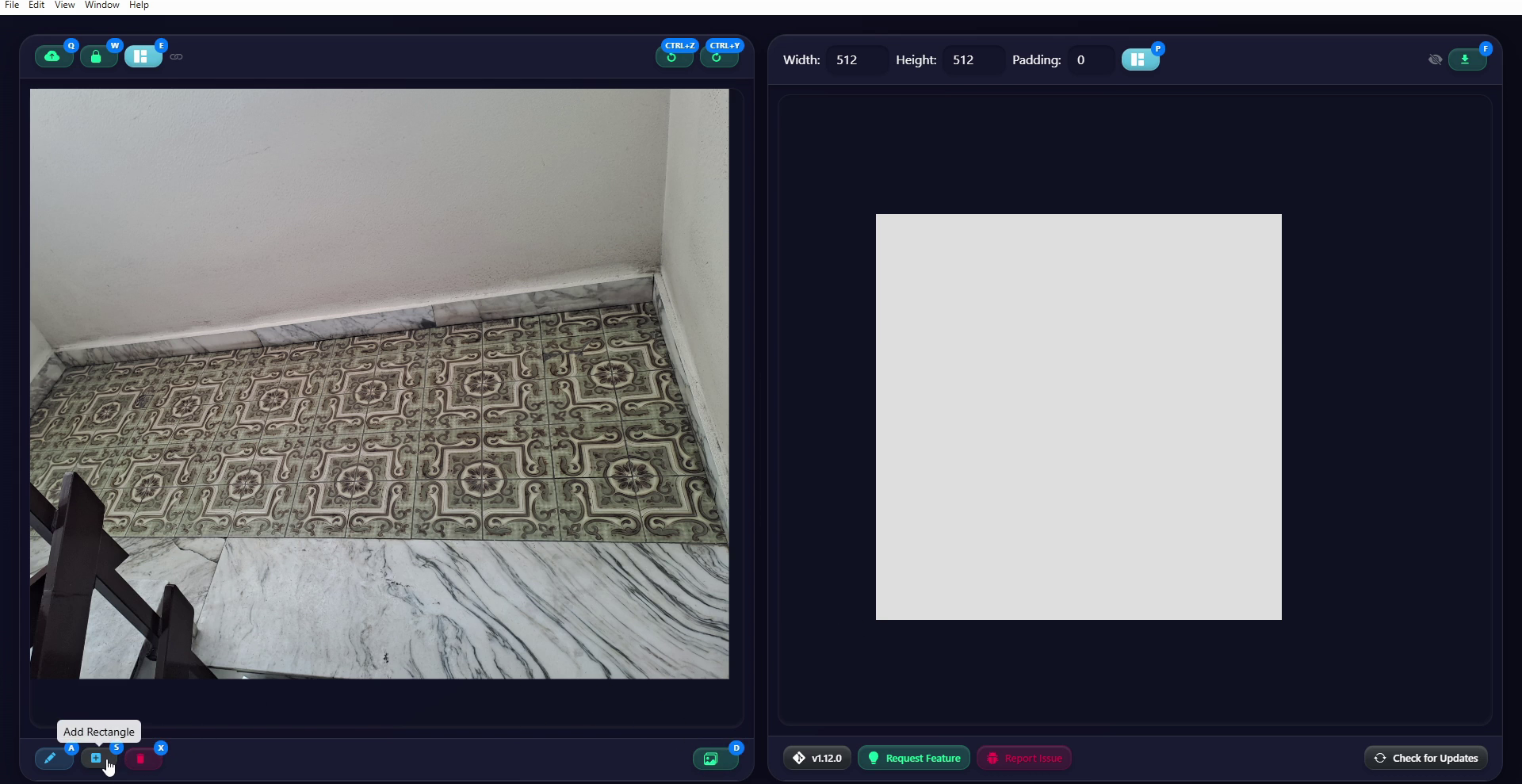Click Check for Updates button
Viewport: 1522px width, 784px height.
tap(1426, 758)
